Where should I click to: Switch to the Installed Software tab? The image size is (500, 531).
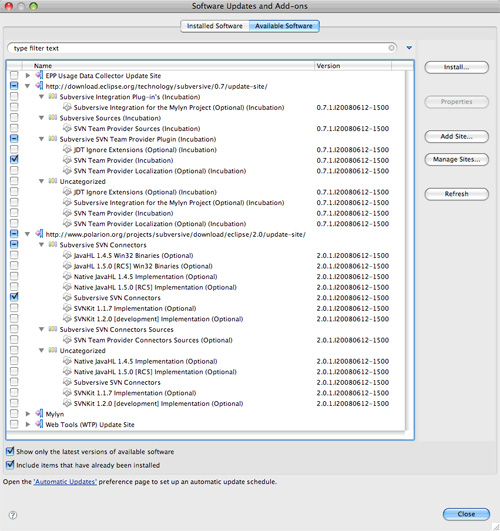click(x=215, y=26)
